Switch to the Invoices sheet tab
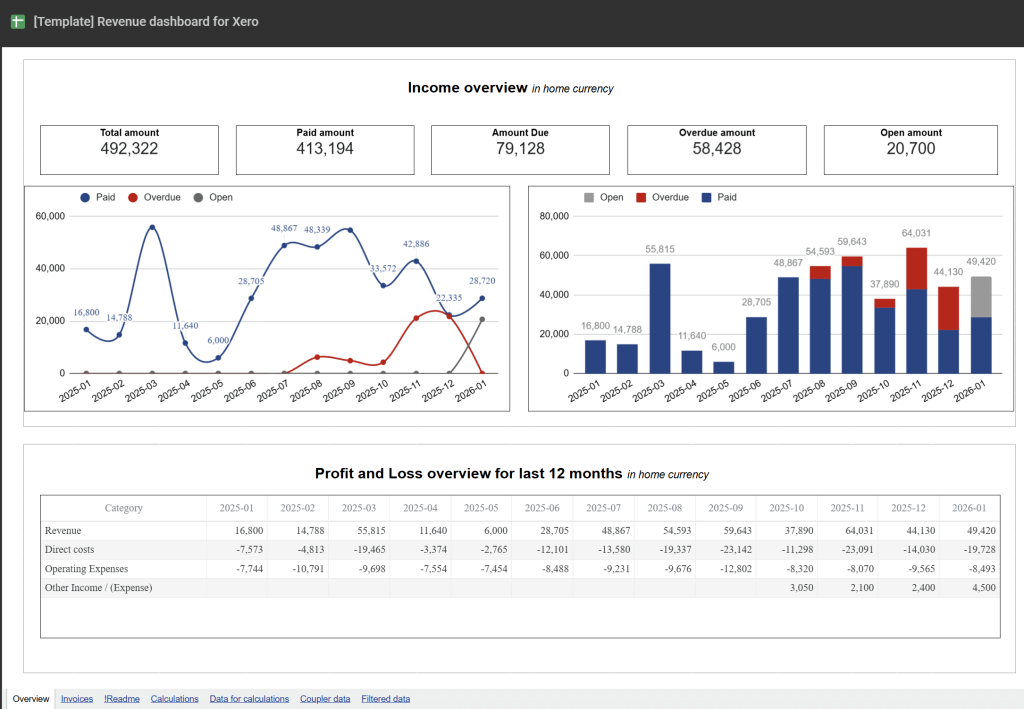1024x709 pixels. [76, 698]
